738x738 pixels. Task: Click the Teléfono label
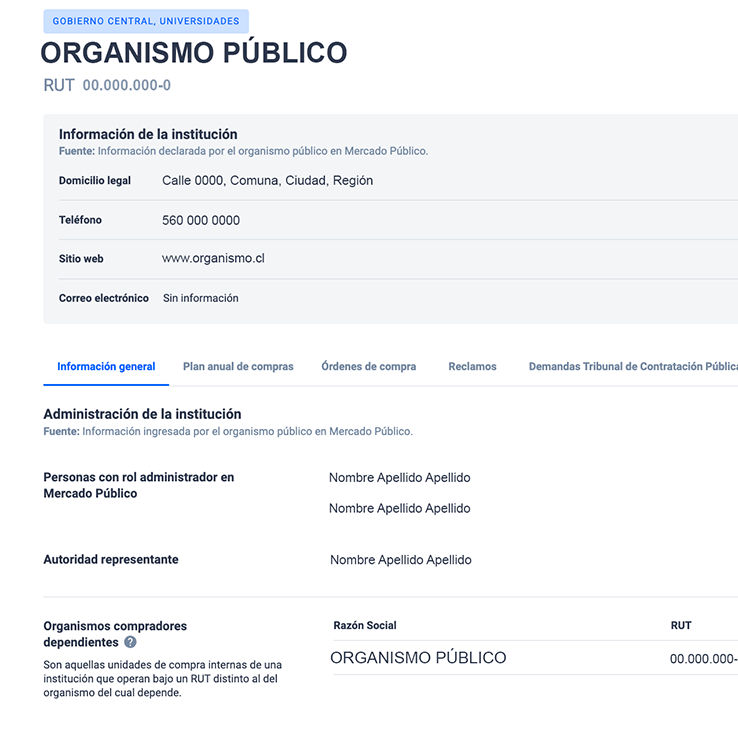[x=80, y=220]
